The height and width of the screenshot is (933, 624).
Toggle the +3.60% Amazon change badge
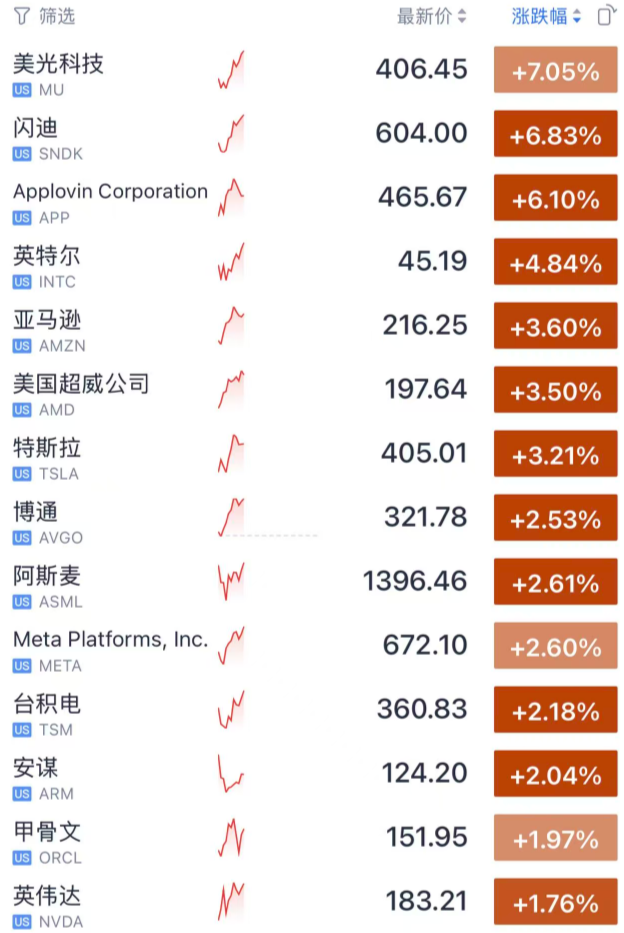pos(555,327)
